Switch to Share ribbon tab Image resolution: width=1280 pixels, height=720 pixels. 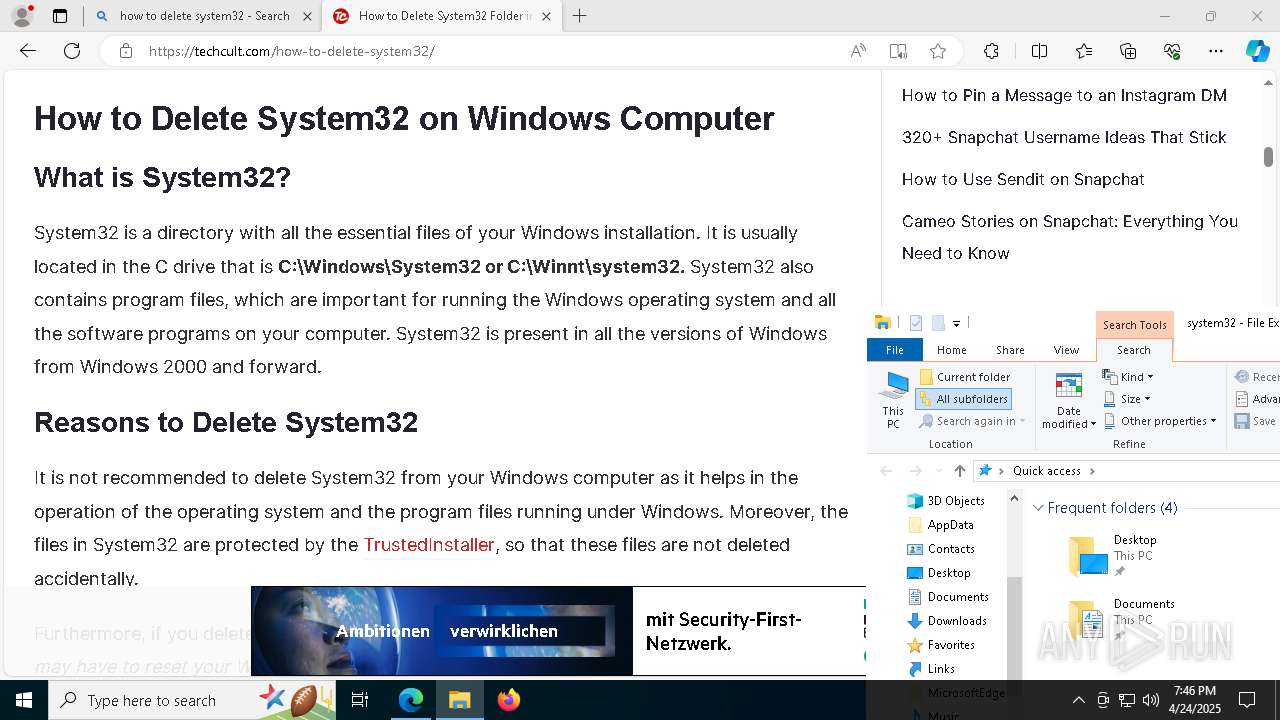tap(1010, 350)
